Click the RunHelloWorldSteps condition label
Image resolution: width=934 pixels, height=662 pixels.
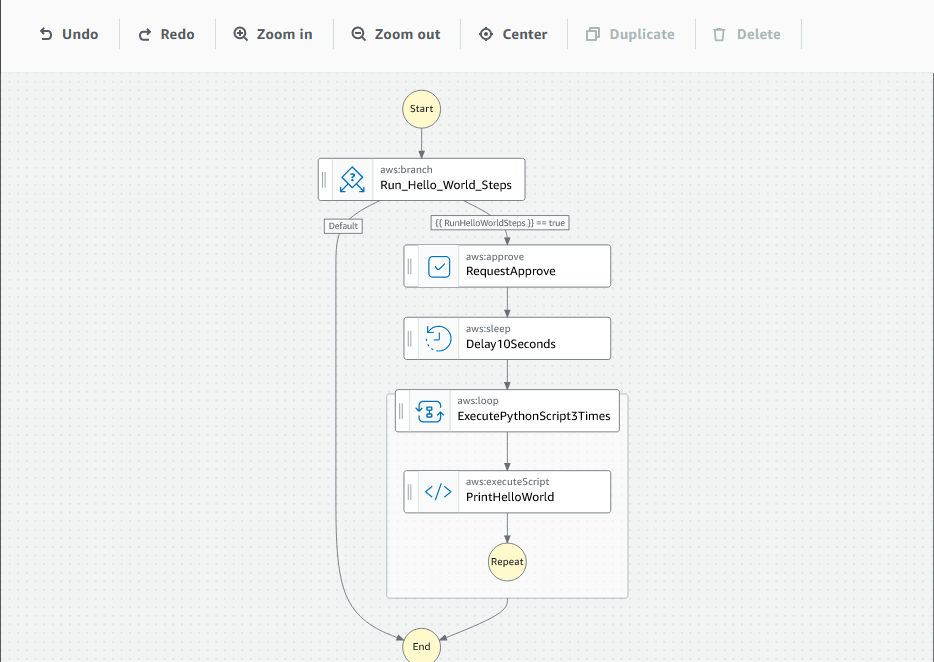tap(499, 222)
